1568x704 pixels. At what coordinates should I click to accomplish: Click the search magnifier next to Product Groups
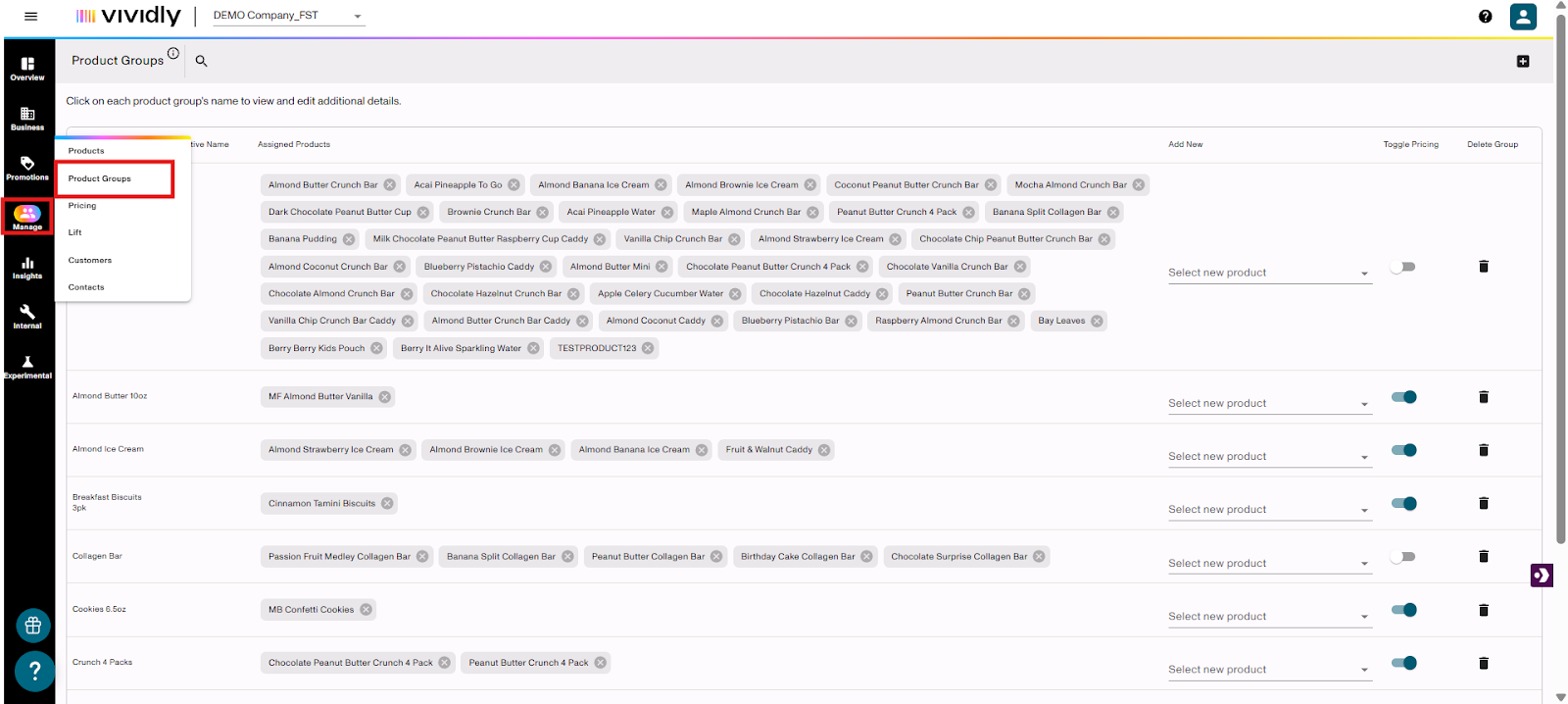(201, 61)
